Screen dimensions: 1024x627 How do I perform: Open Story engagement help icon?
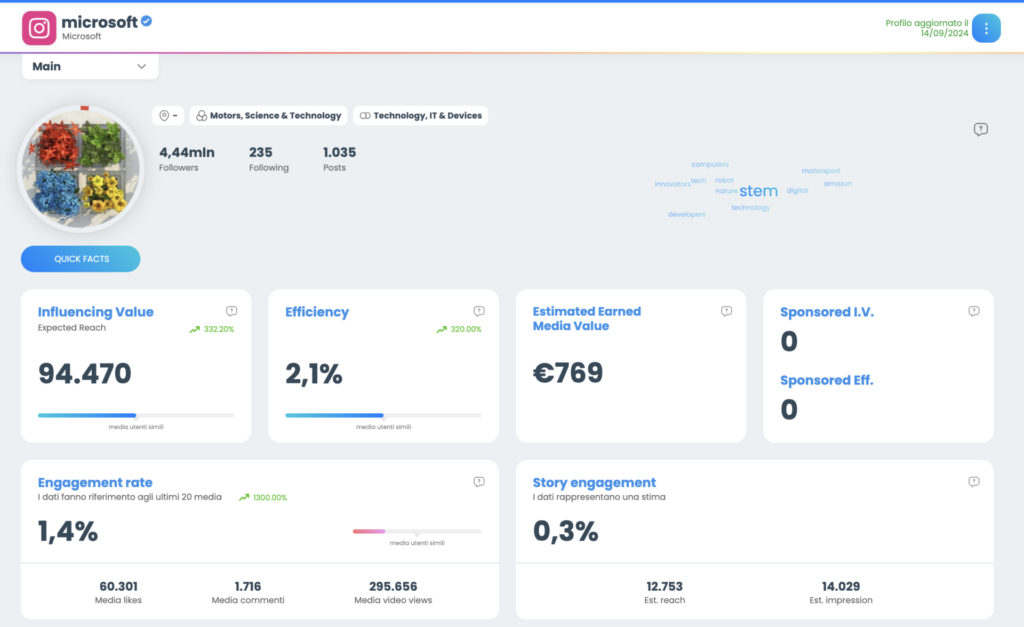(974, 481)
